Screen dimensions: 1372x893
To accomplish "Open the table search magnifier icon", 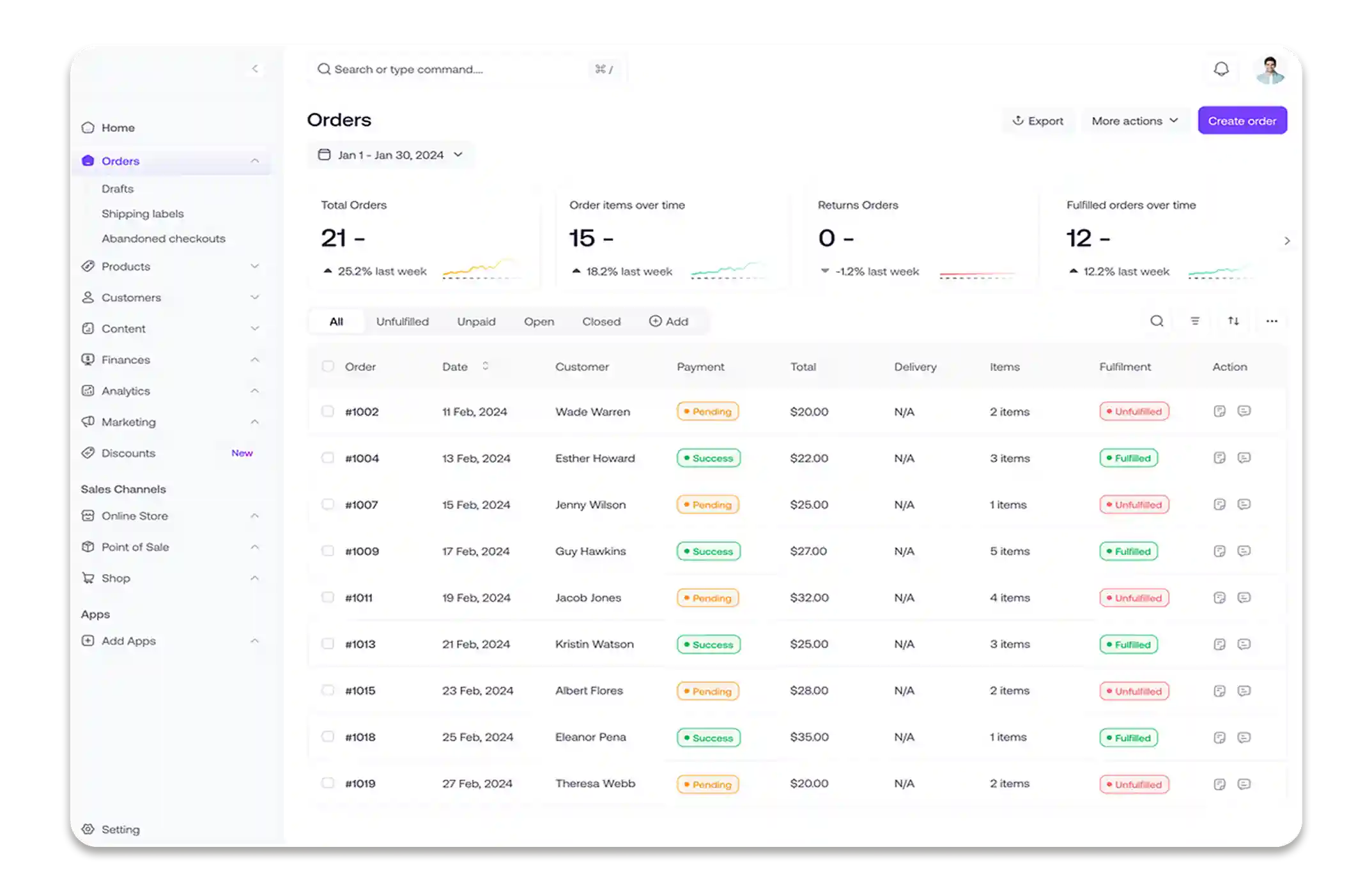I will click(1157, 321).
